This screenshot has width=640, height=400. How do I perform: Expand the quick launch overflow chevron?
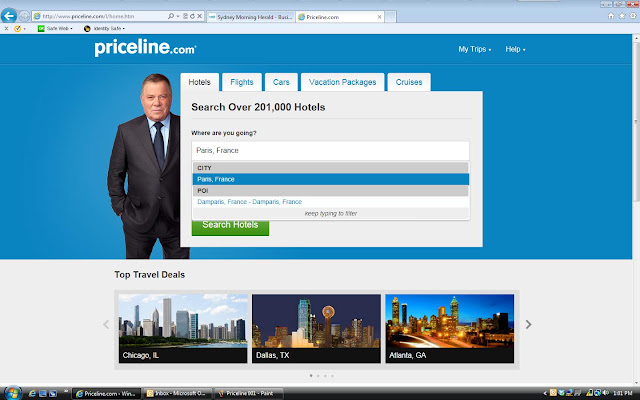click(66, 392)
